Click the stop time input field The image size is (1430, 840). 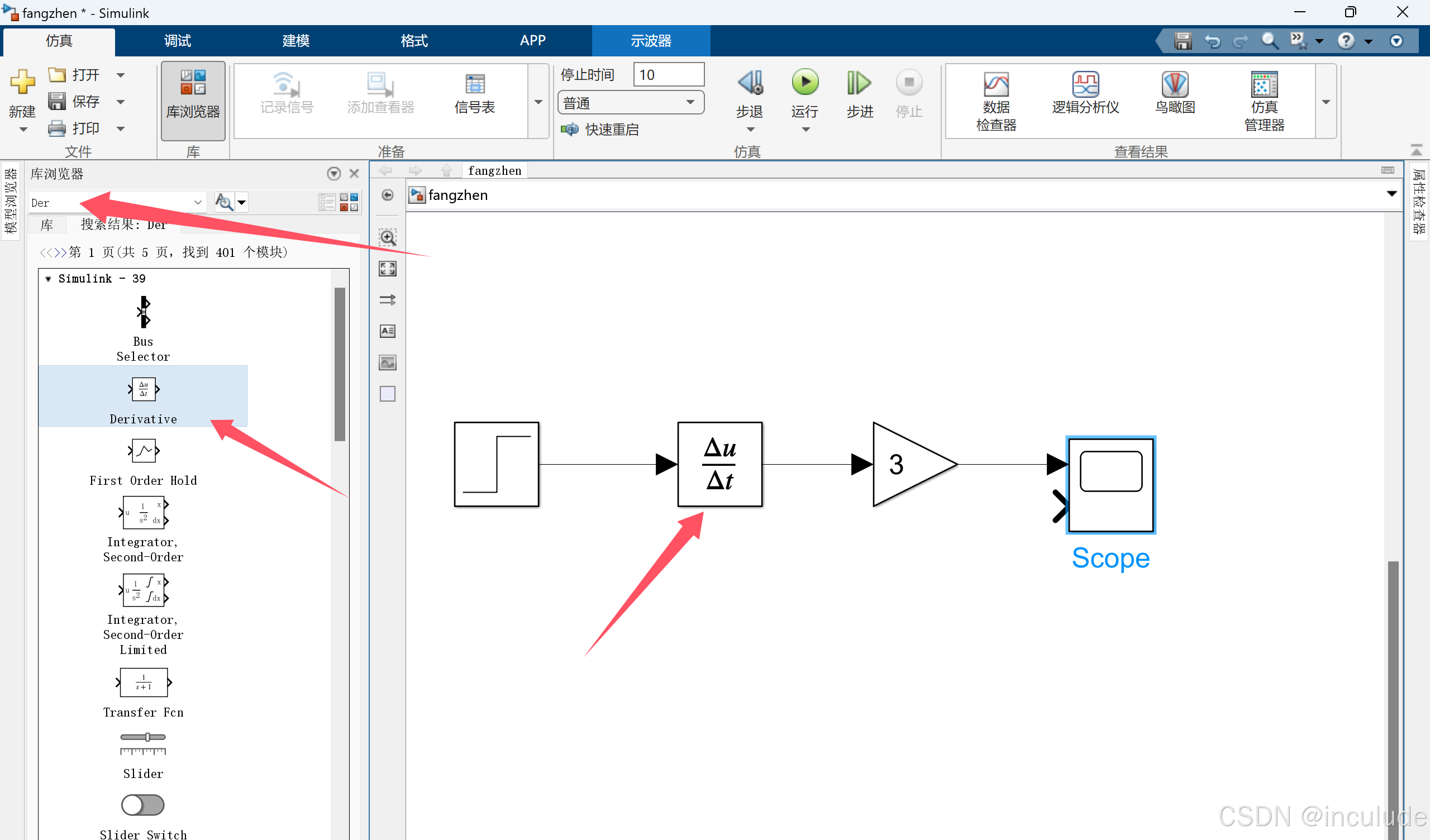click(x=669, y=75)
